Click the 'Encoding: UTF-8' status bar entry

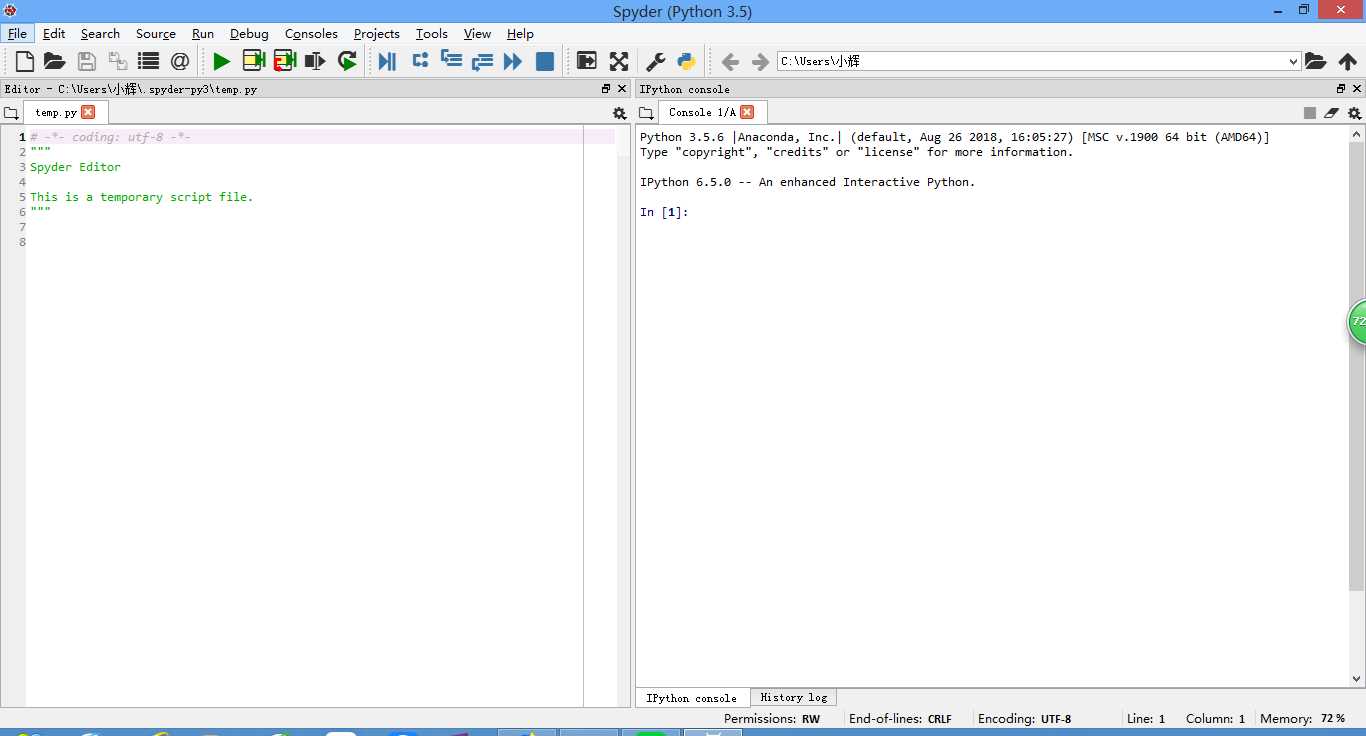coord(1025,718)
